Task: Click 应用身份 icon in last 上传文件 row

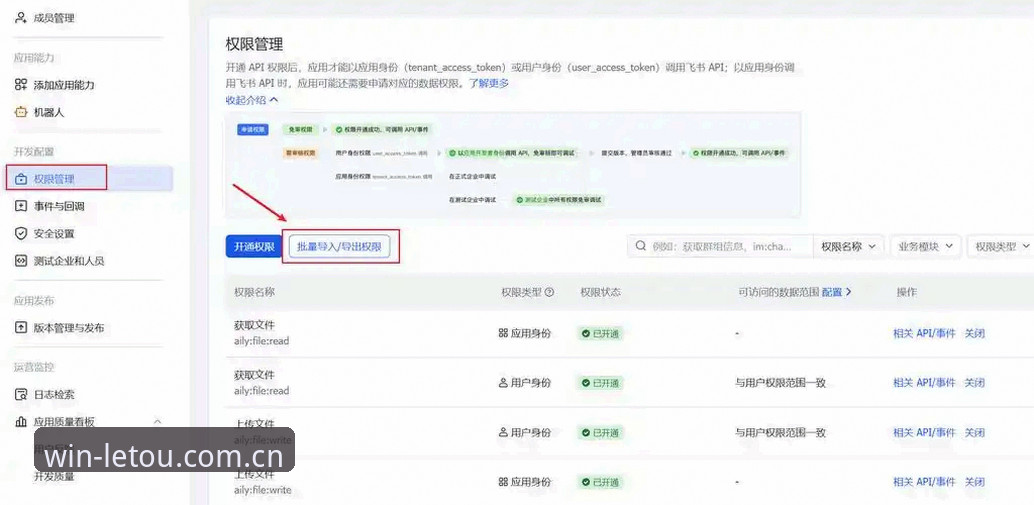Action: pyautogui.click(x=503, y=482)
